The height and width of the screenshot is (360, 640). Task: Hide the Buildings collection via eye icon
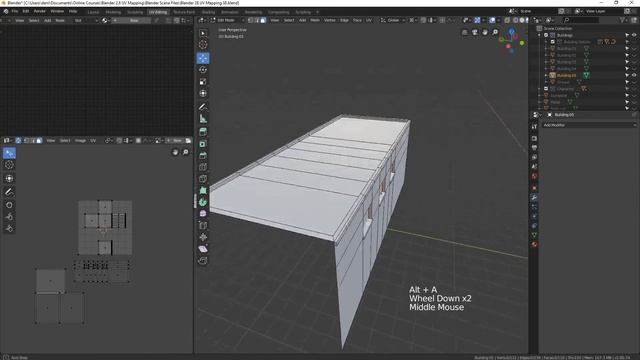pos(634,35)
